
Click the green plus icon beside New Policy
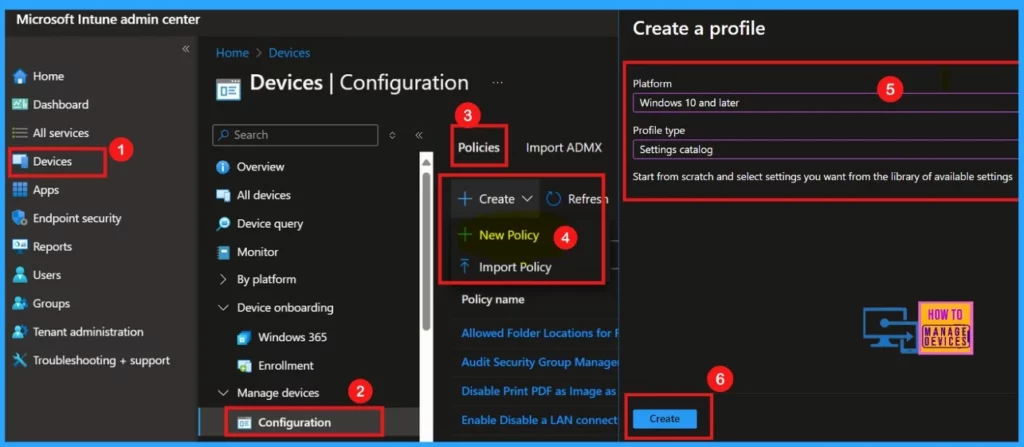465,235
